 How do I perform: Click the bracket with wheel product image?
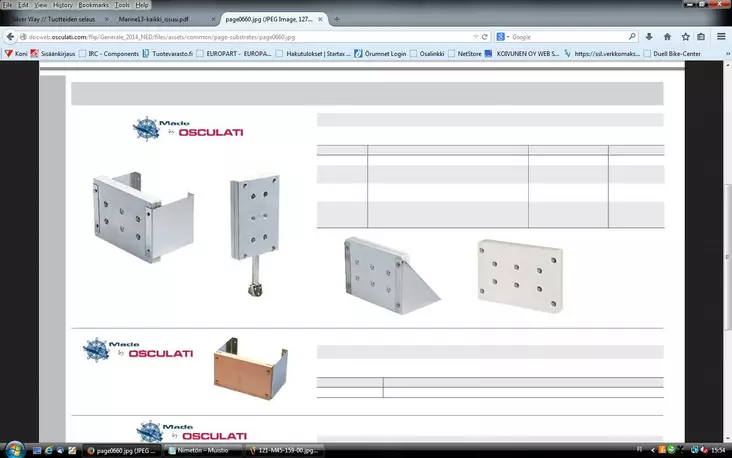[x=255, y=235]
